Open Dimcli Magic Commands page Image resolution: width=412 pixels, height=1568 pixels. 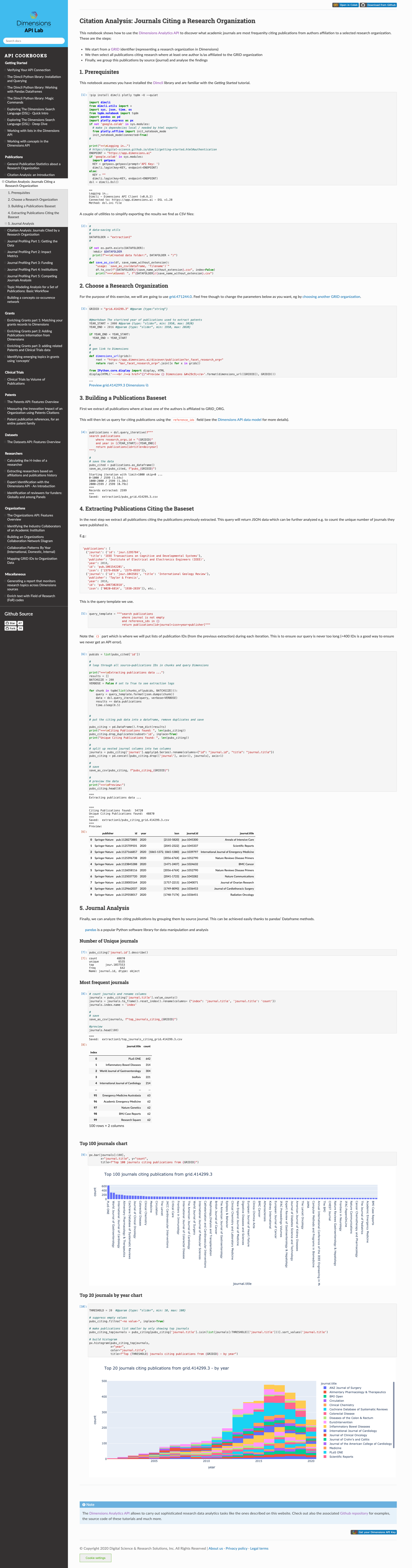30,100
